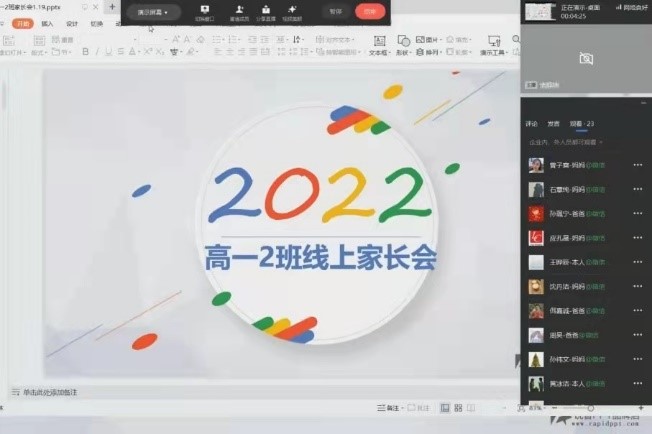Insert a 文本框 text box from ribbon
Screen dimensions: 652x434
[x=379, y=46]
